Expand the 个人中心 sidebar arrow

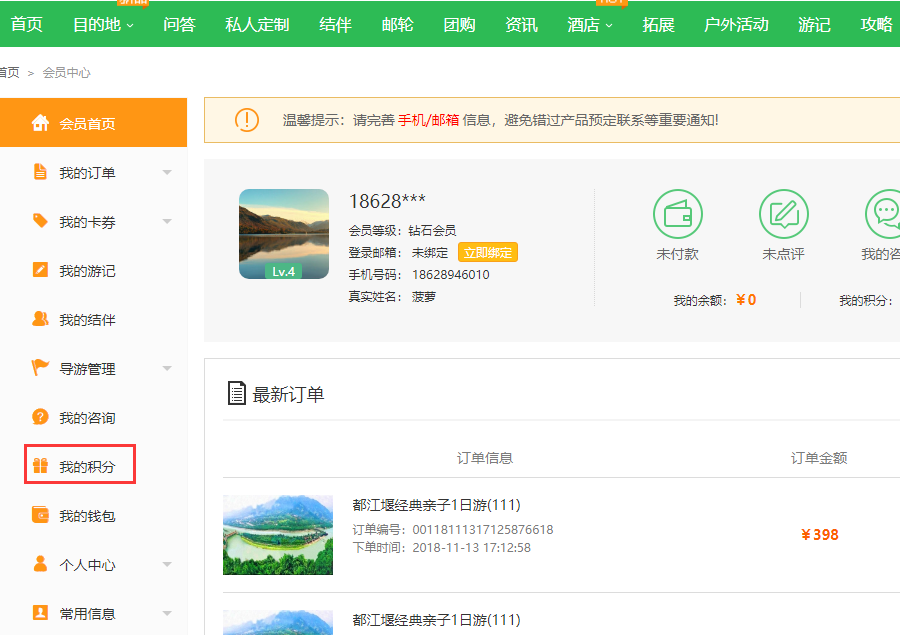click(167, 565)
